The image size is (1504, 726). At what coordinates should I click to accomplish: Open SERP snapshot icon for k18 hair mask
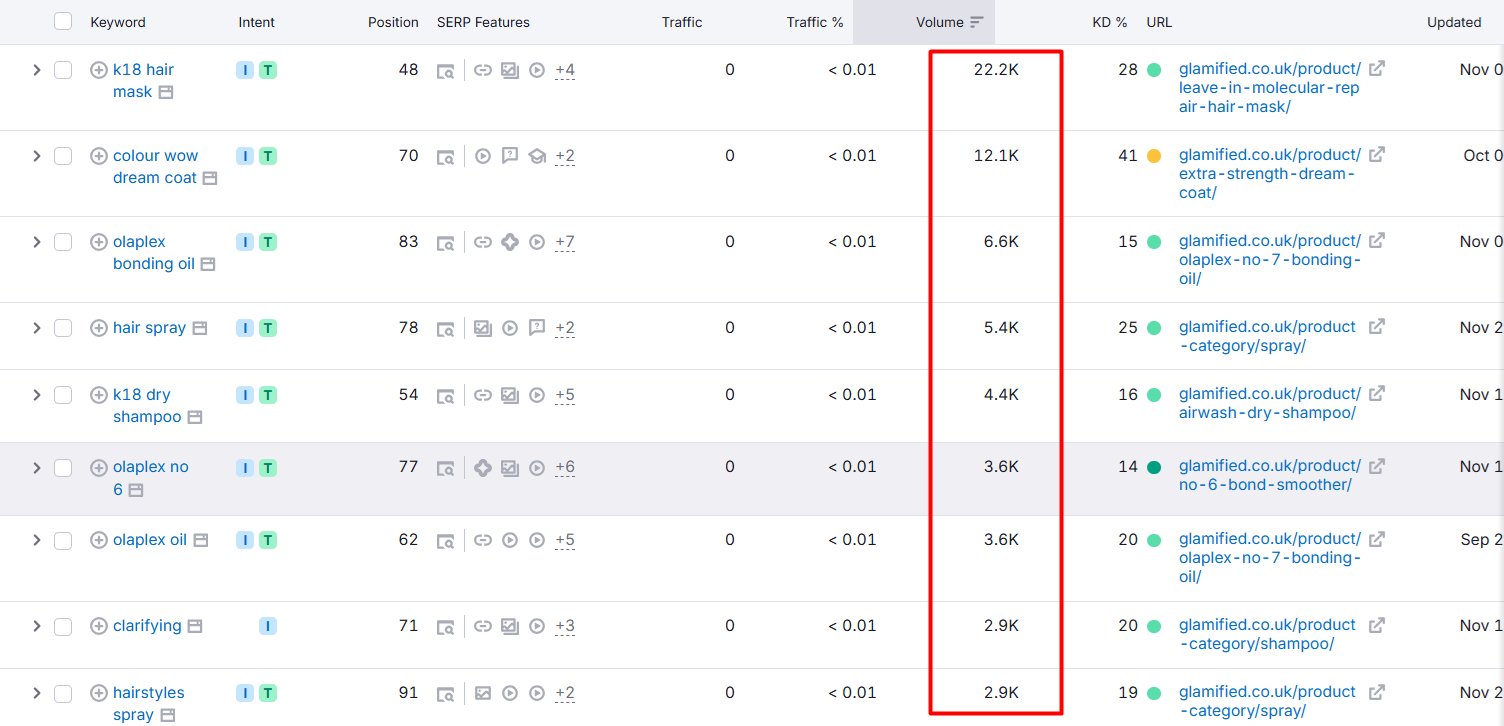[x=166, y=92]
